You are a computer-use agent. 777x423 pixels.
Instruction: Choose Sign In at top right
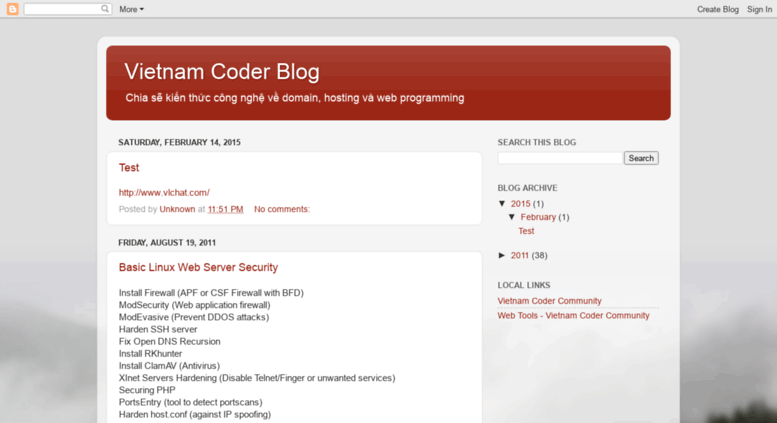pos(759,9)
